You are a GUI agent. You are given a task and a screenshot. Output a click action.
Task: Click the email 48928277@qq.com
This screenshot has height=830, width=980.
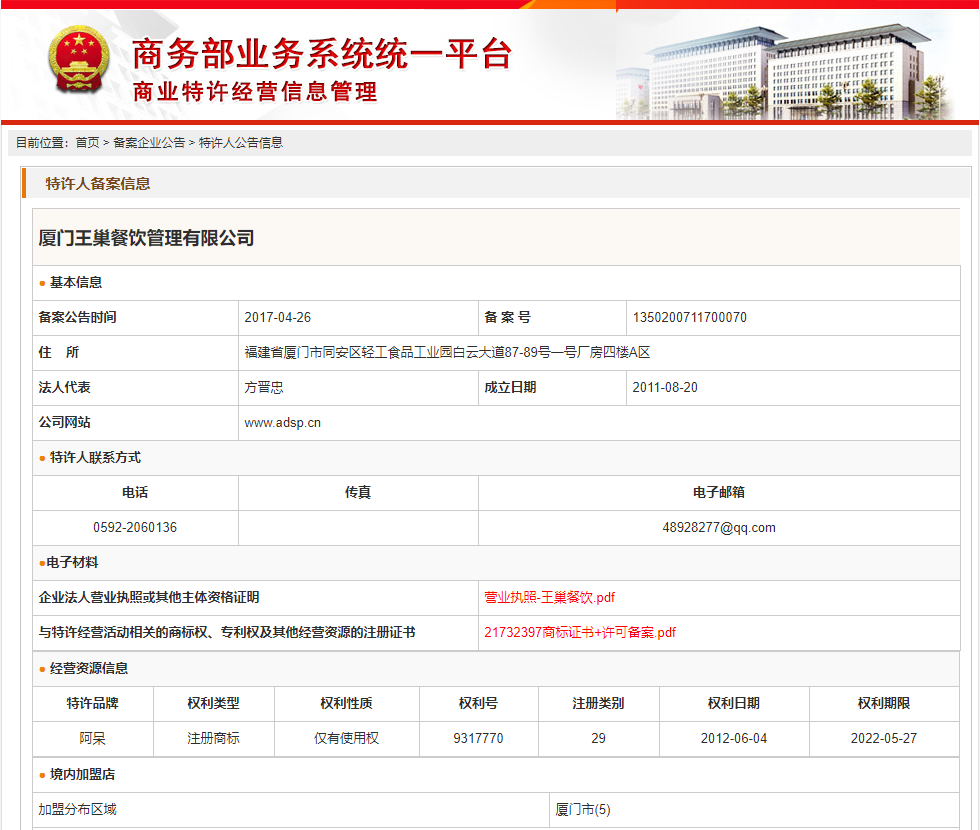(719, 528)
